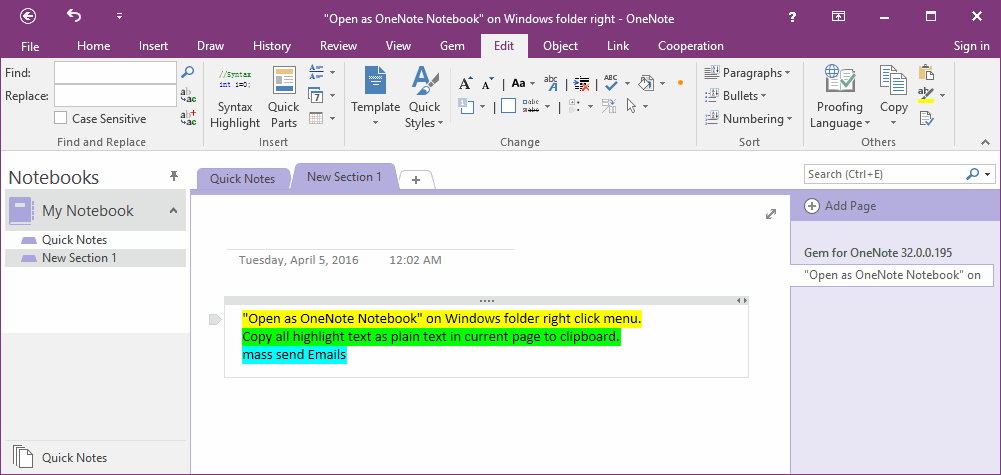Toggle the Case Sensitive checkbox
Viewport: 1001px width, 475px height.
click(x=61, y=118)
